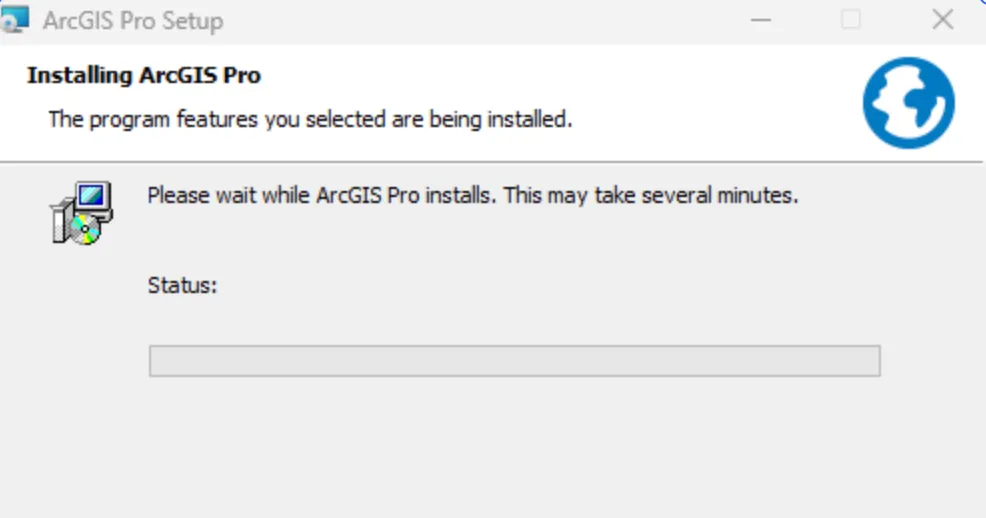Click the ArcGIS Pro globe logo
The width and height of the screenshot is (986, 518).
point(908,102)
